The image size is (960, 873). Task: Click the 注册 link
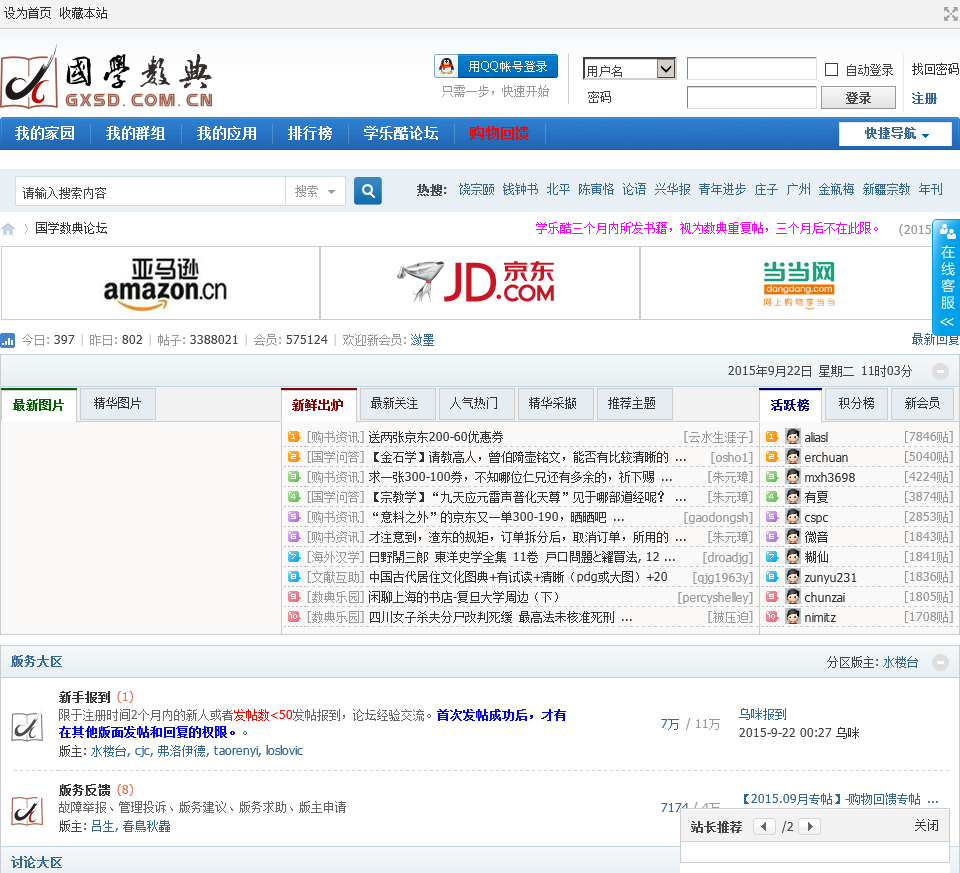pos(924,98)
